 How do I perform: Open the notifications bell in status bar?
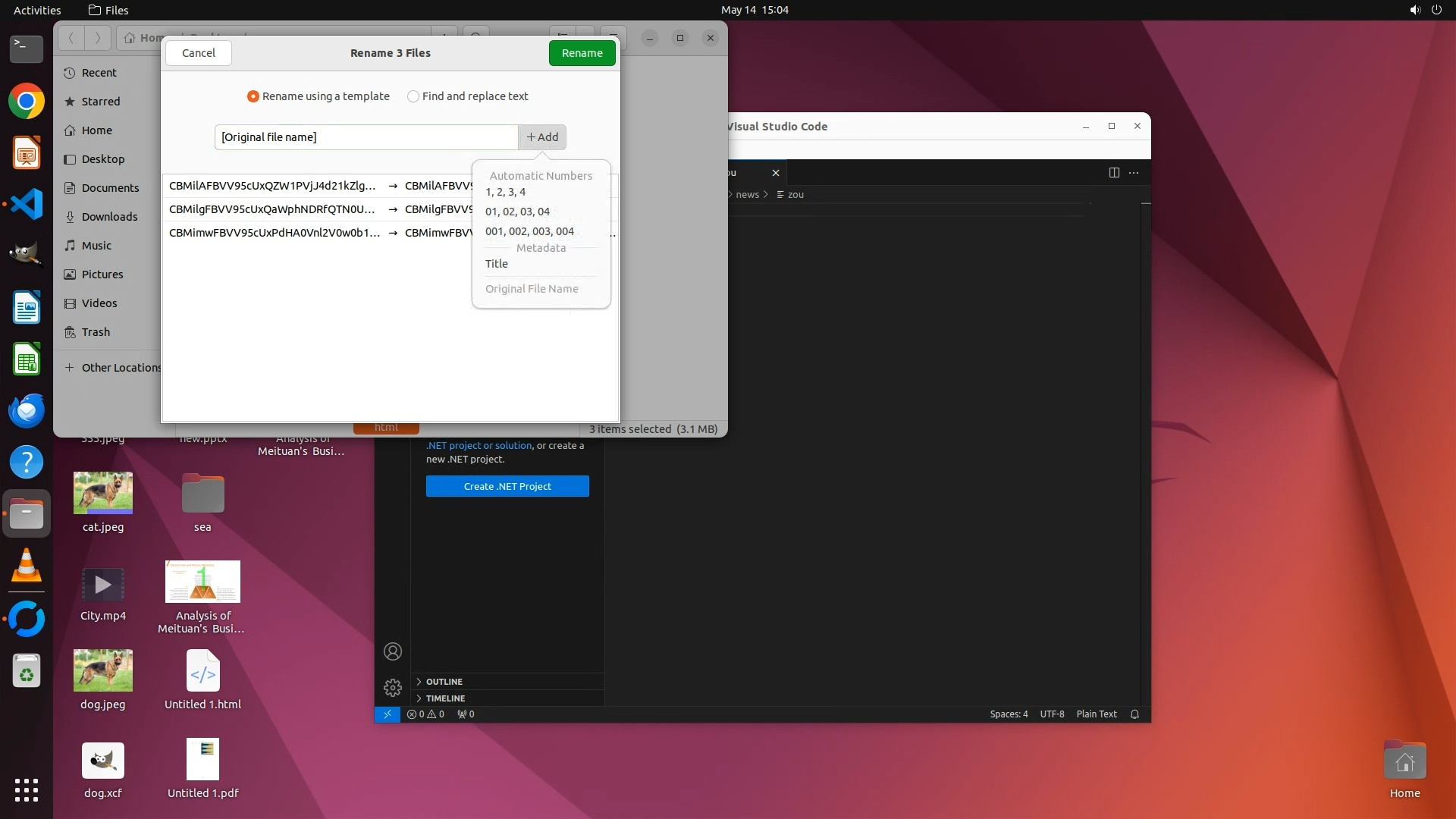pyautogui.click(x=1134, y=714)
